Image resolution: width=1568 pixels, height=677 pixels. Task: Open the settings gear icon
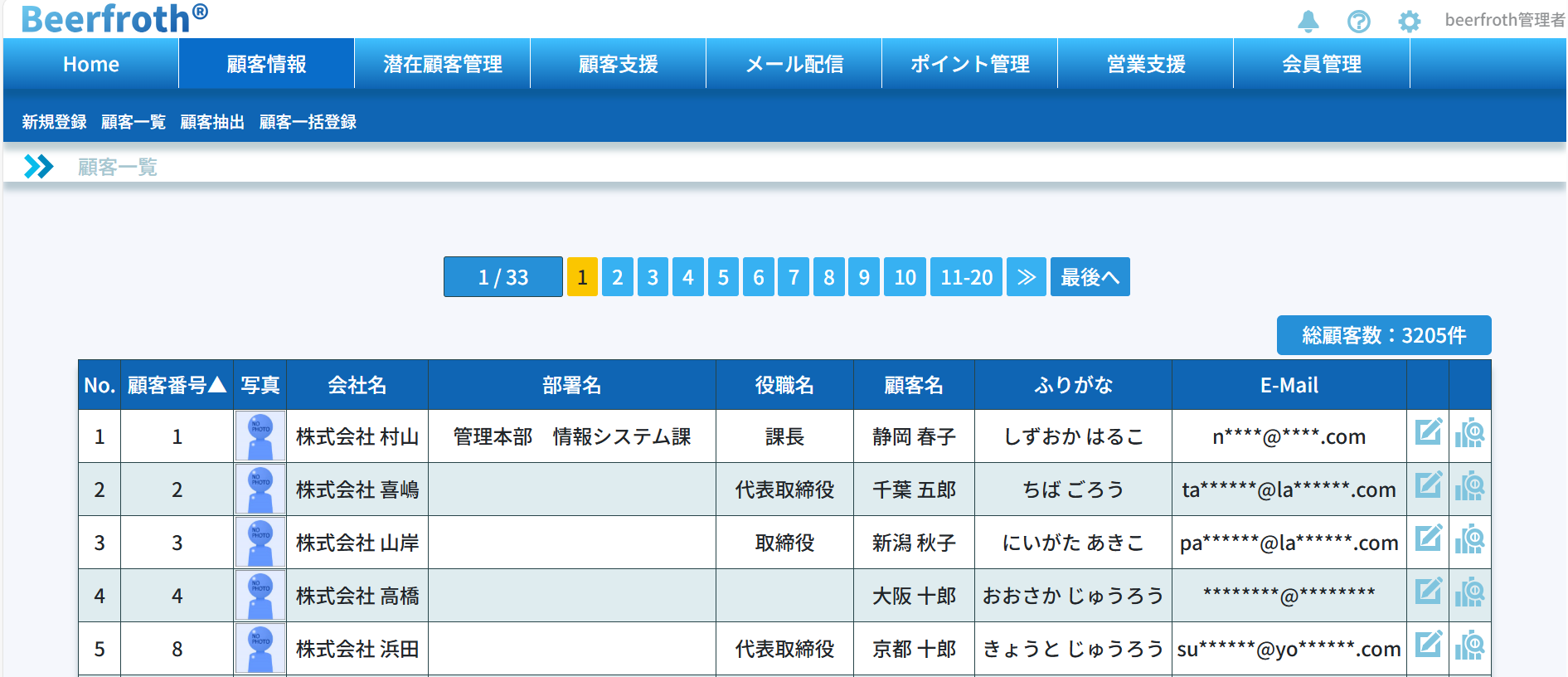click(x=1409, y=21)
